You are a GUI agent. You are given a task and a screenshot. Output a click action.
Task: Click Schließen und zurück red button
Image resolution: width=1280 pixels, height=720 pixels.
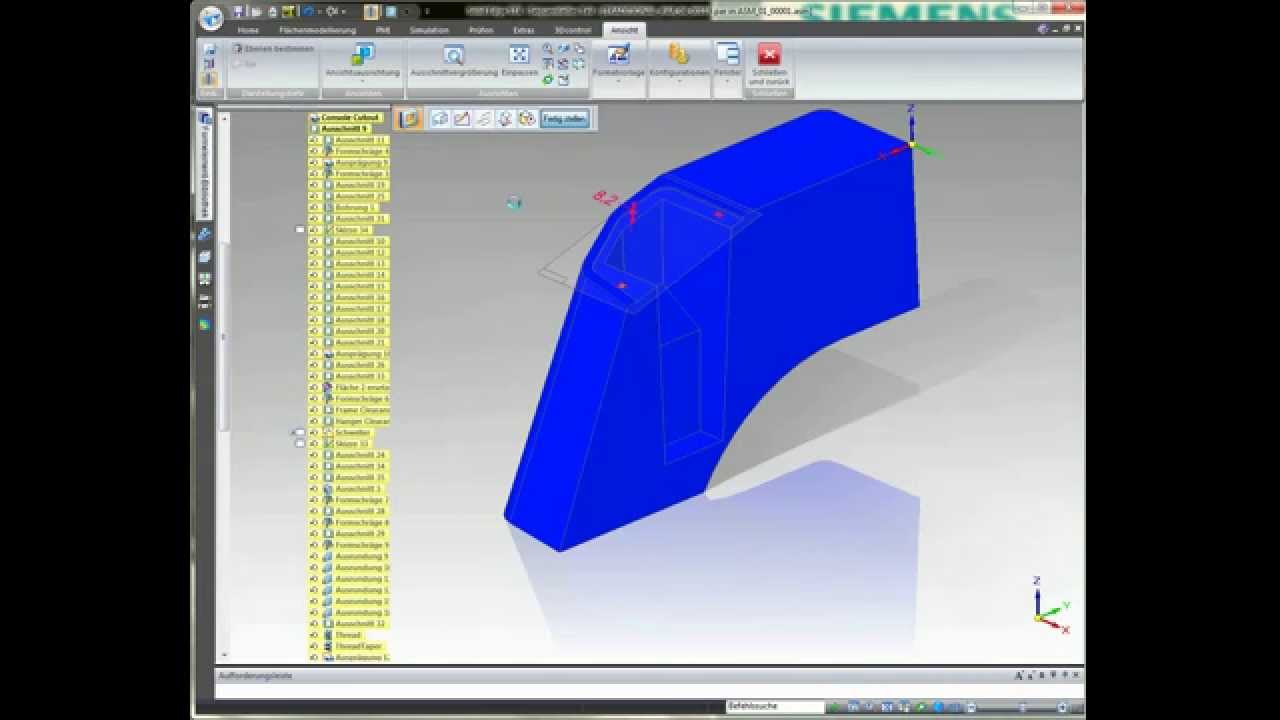[769, 64]
